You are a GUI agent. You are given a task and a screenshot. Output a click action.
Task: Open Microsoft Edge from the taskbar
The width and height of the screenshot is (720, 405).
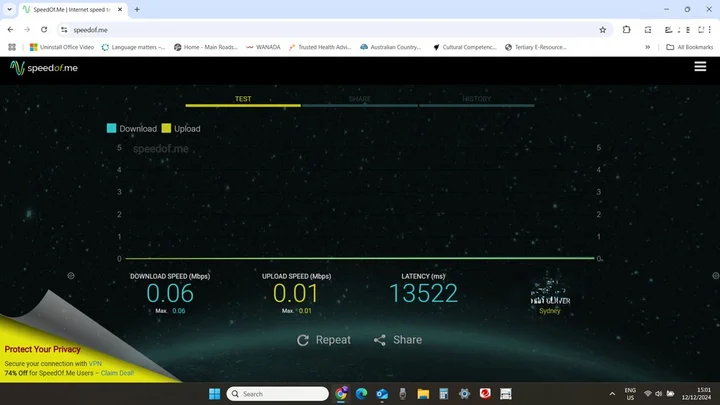tap(361, 394)
